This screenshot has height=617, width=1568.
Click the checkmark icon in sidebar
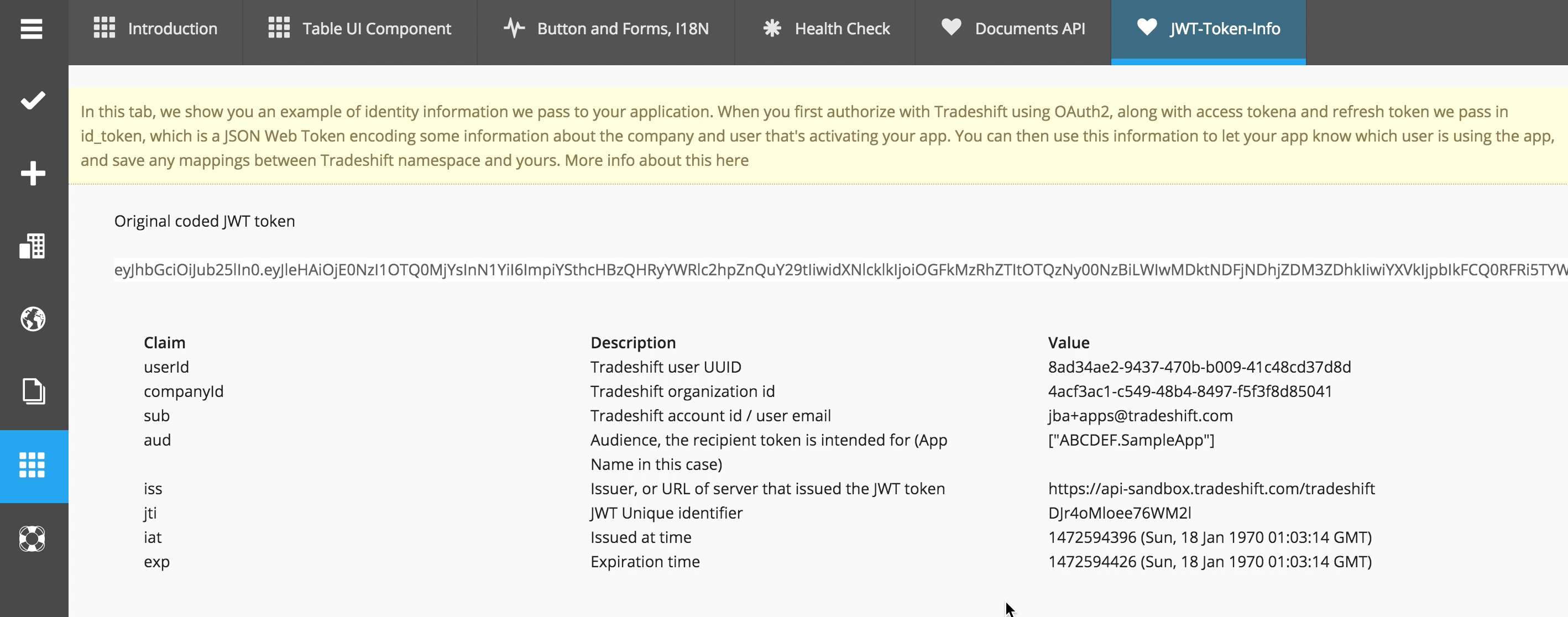point(33,101)
